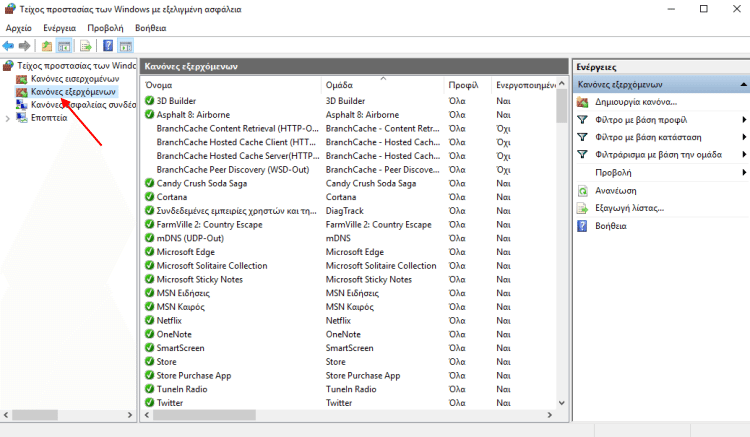Click tree pane horizontal scrollbar left arrow
The image size is (750, 437).
point(6,415)
